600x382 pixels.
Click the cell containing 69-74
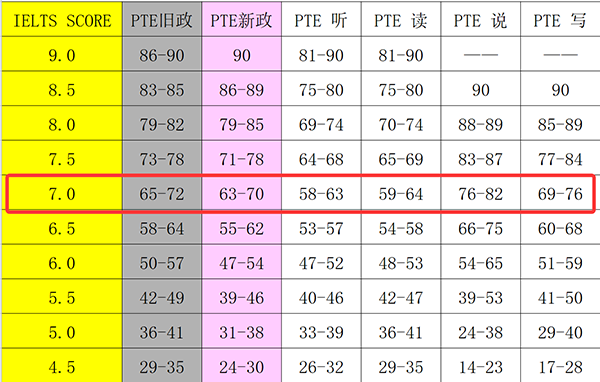tap(321, 123)
